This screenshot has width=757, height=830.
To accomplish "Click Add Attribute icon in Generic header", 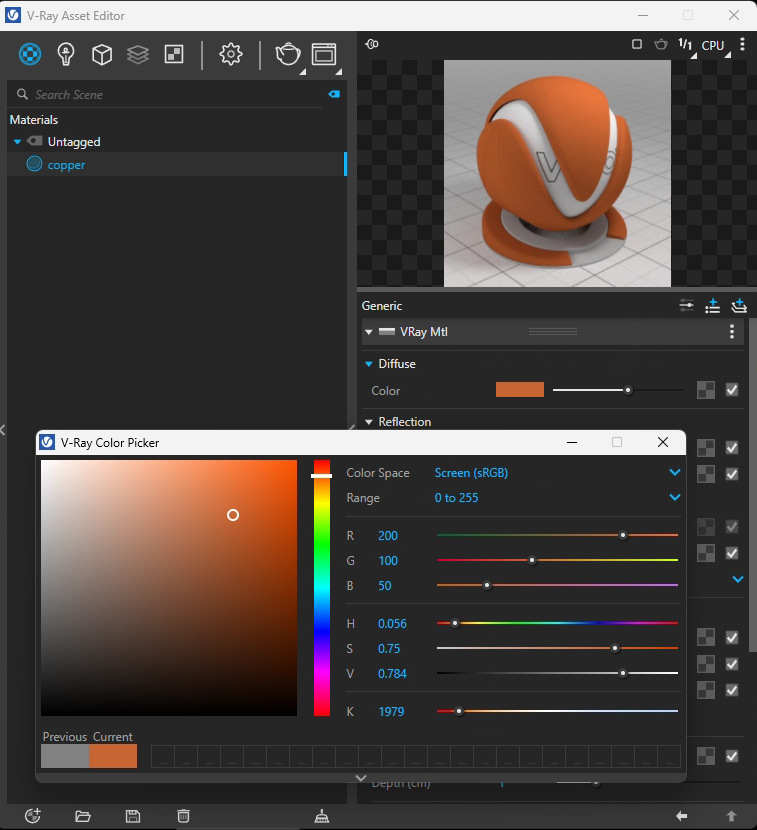I will [713, 305].
